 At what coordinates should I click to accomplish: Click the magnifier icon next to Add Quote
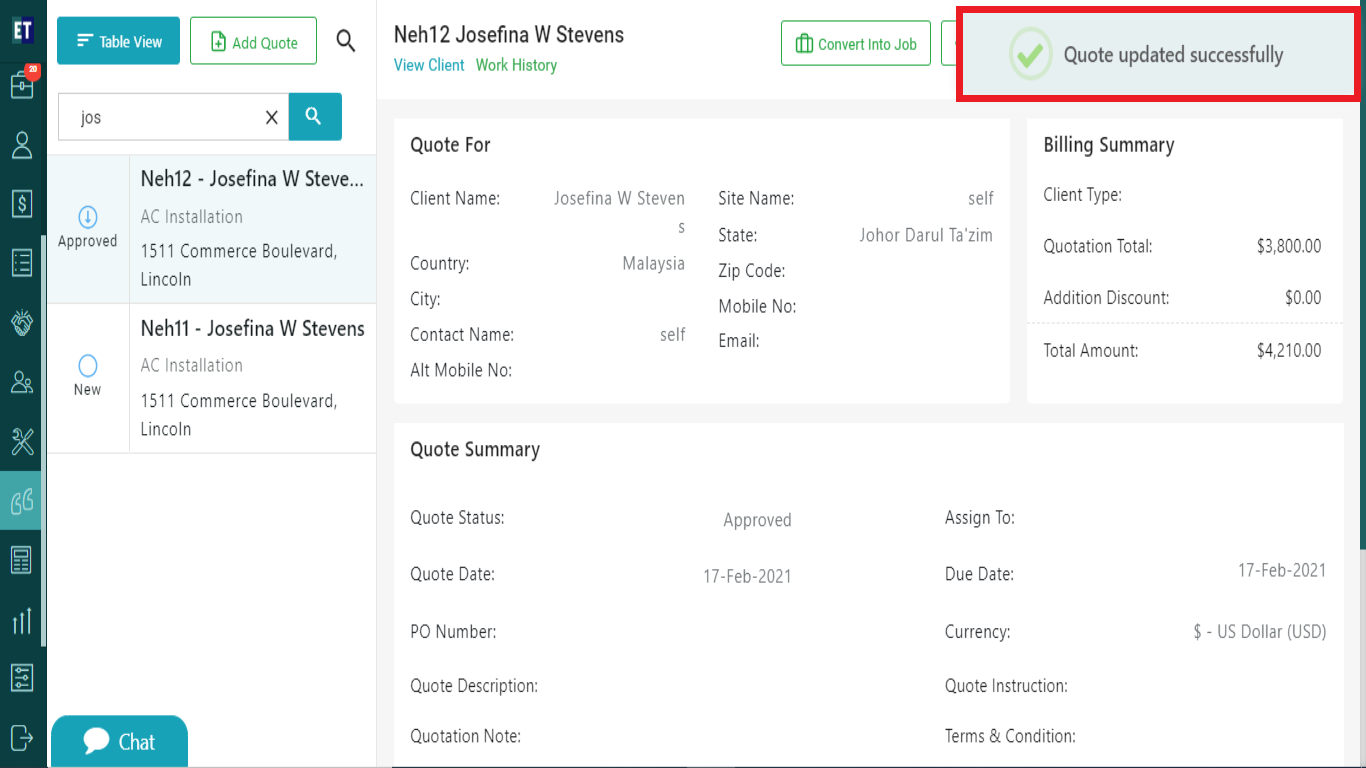(346, 41)
